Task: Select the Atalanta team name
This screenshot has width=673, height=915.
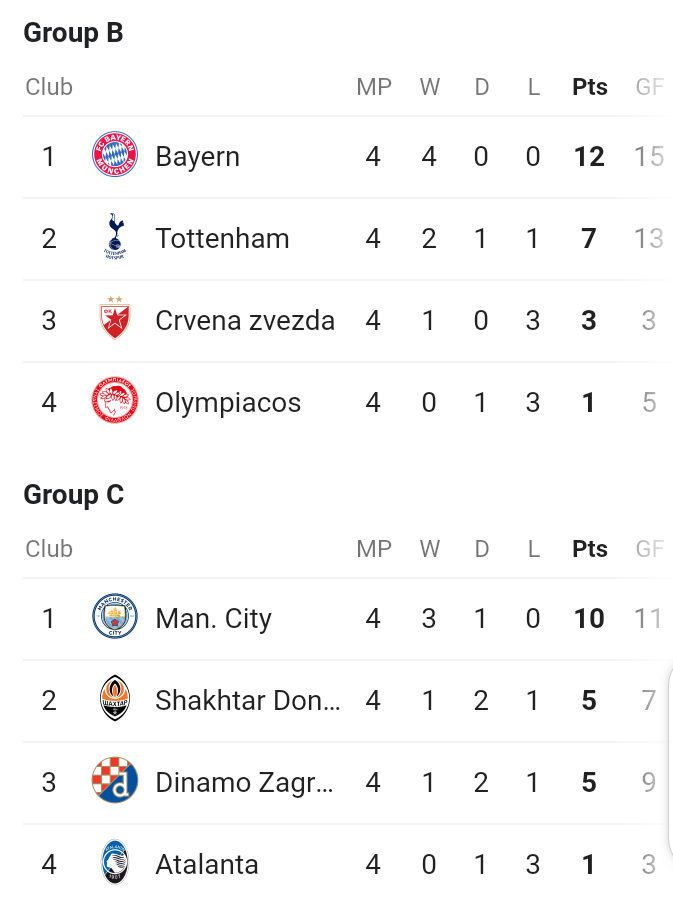Action: (x=207, y=865)
